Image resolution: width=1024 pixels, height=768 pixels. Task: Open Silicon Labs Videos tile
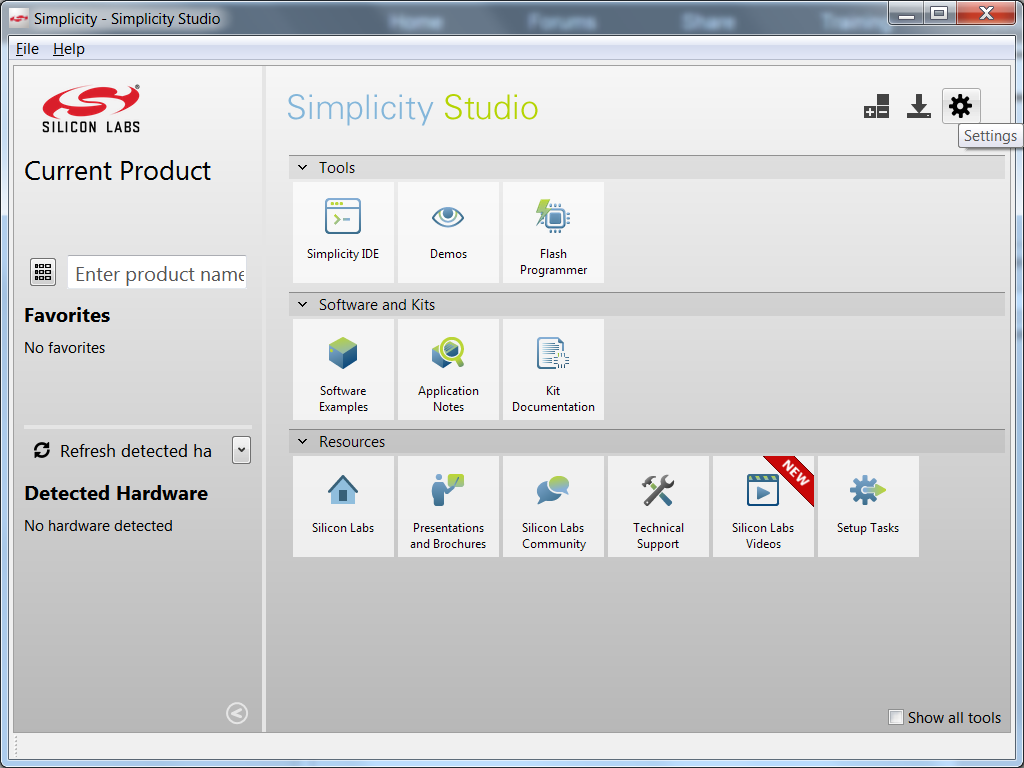[x=763, y=505]
